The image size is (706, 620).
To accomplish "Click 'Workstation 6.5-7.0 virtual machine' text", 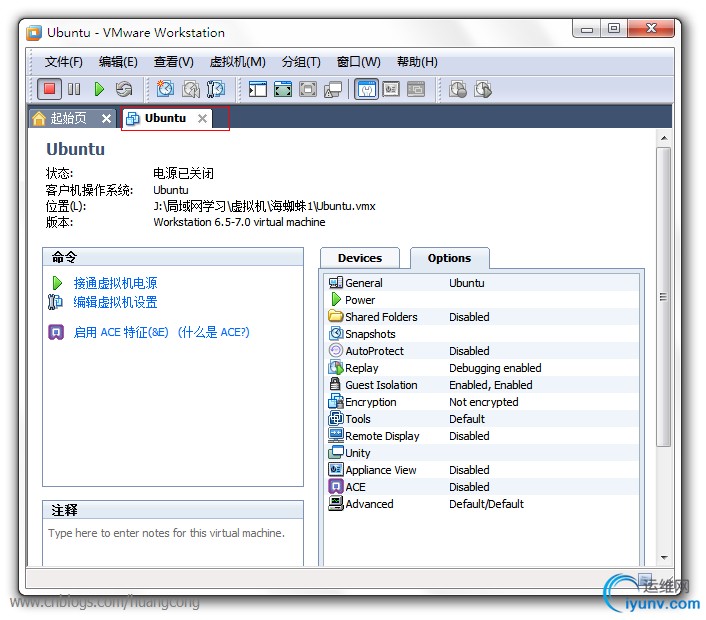I will (239, 222).
